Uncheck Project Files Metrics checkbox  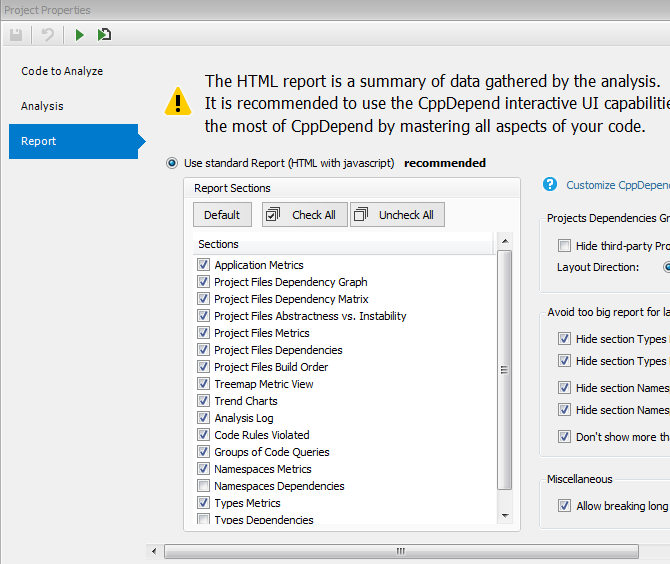click(203, 333)
